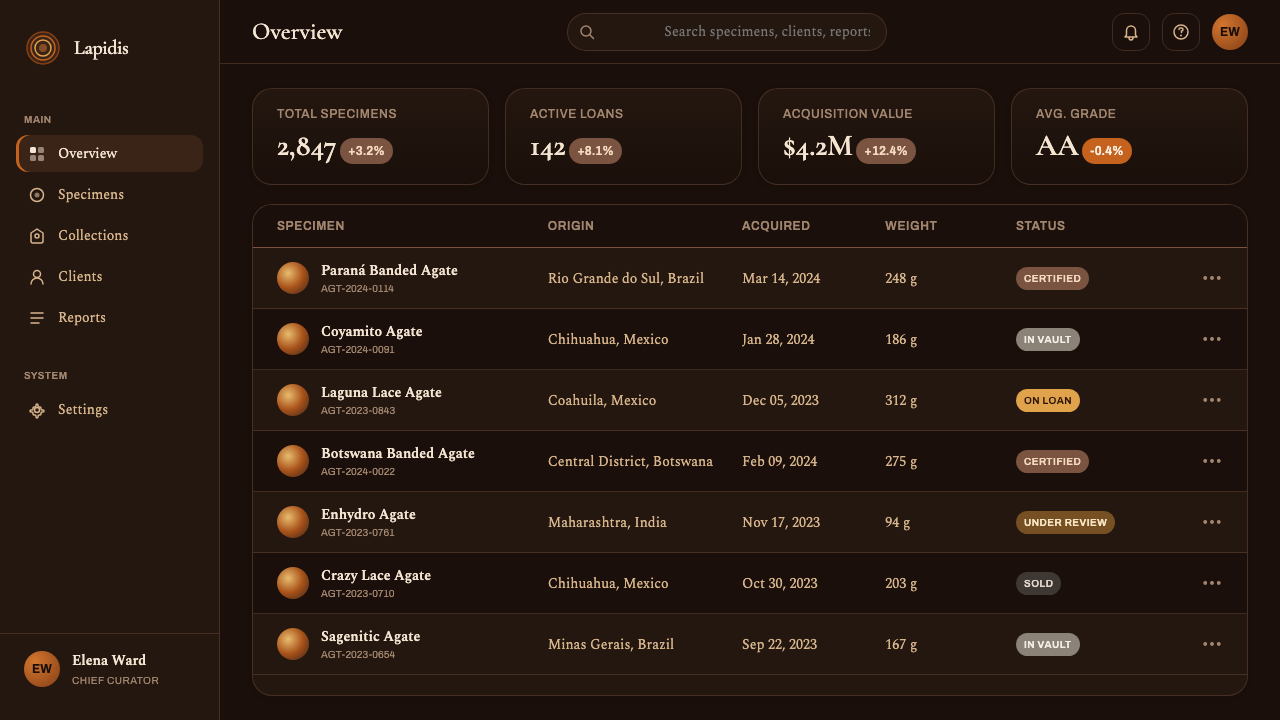Open more options for Laguna Lace Agate
The height and width of the screenshot is (720, 1280).
[1212, 400]
